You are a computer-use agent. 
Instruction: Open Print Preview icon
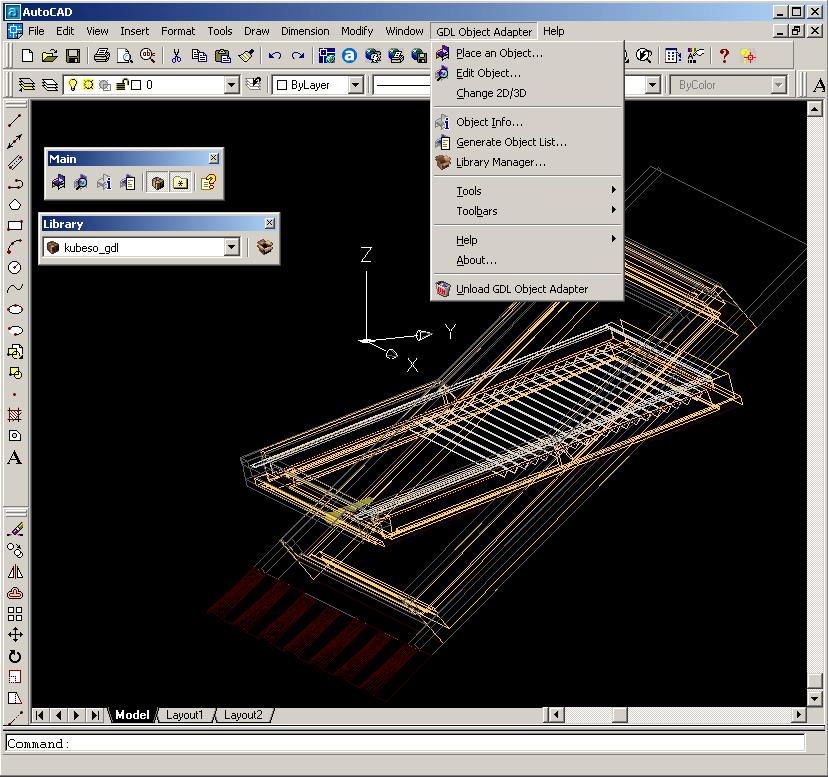(125, 55)
